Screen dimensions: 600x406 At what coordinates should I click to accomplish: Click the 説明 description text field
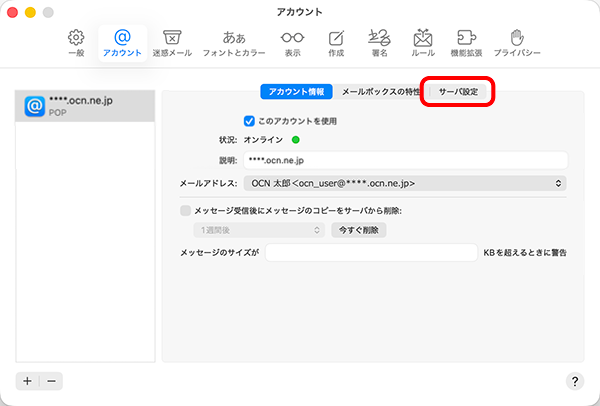(x=405, y=160)
